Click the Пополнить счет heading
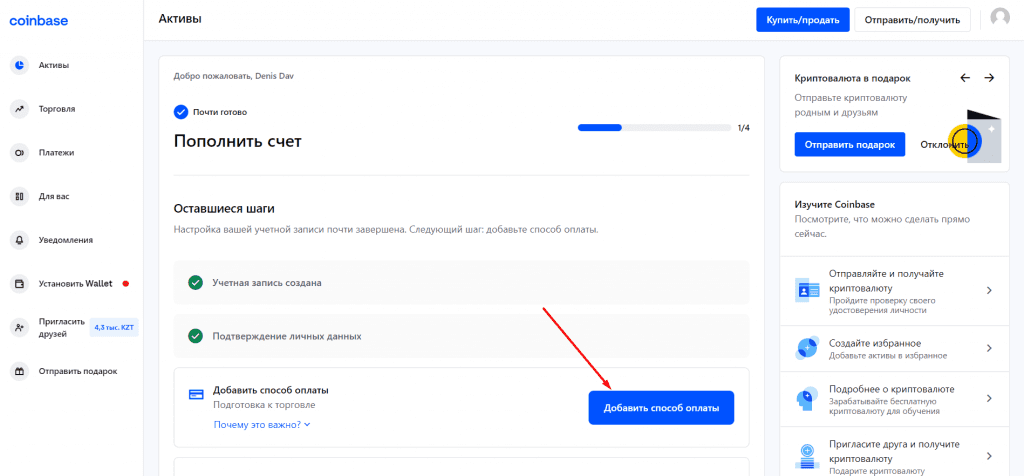This screenshot has height=476, width=1024. pyautogui.click(x=238, y=140)
